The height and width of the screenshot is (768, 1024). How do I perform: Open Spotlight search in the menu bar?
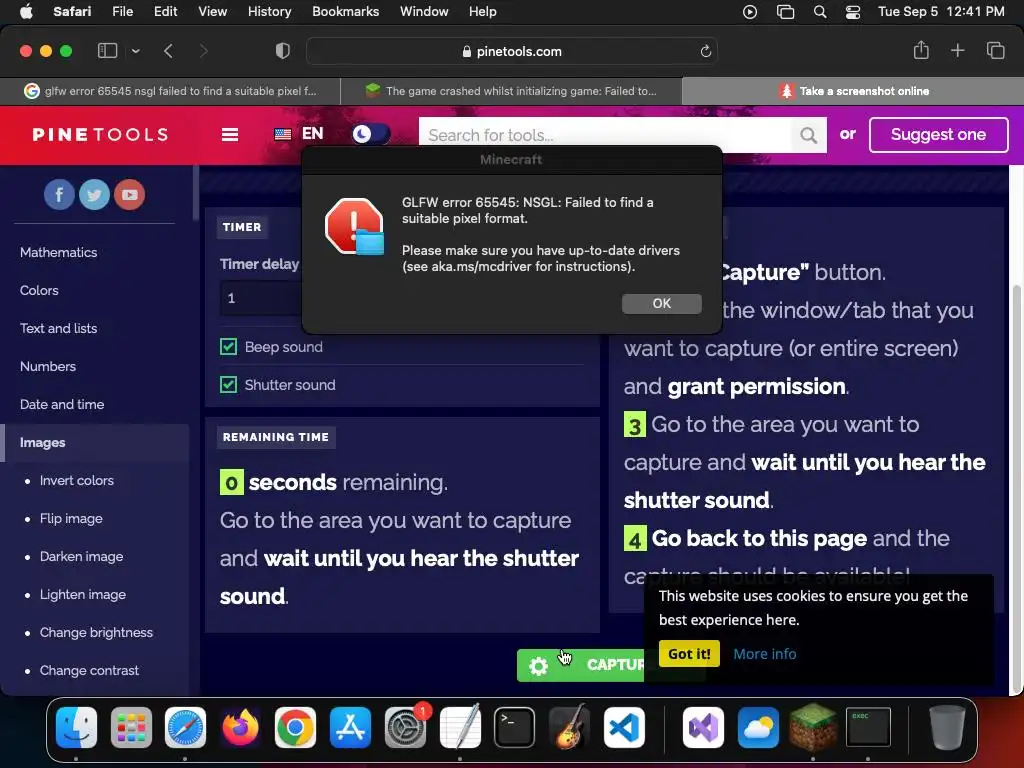[820, 12]
